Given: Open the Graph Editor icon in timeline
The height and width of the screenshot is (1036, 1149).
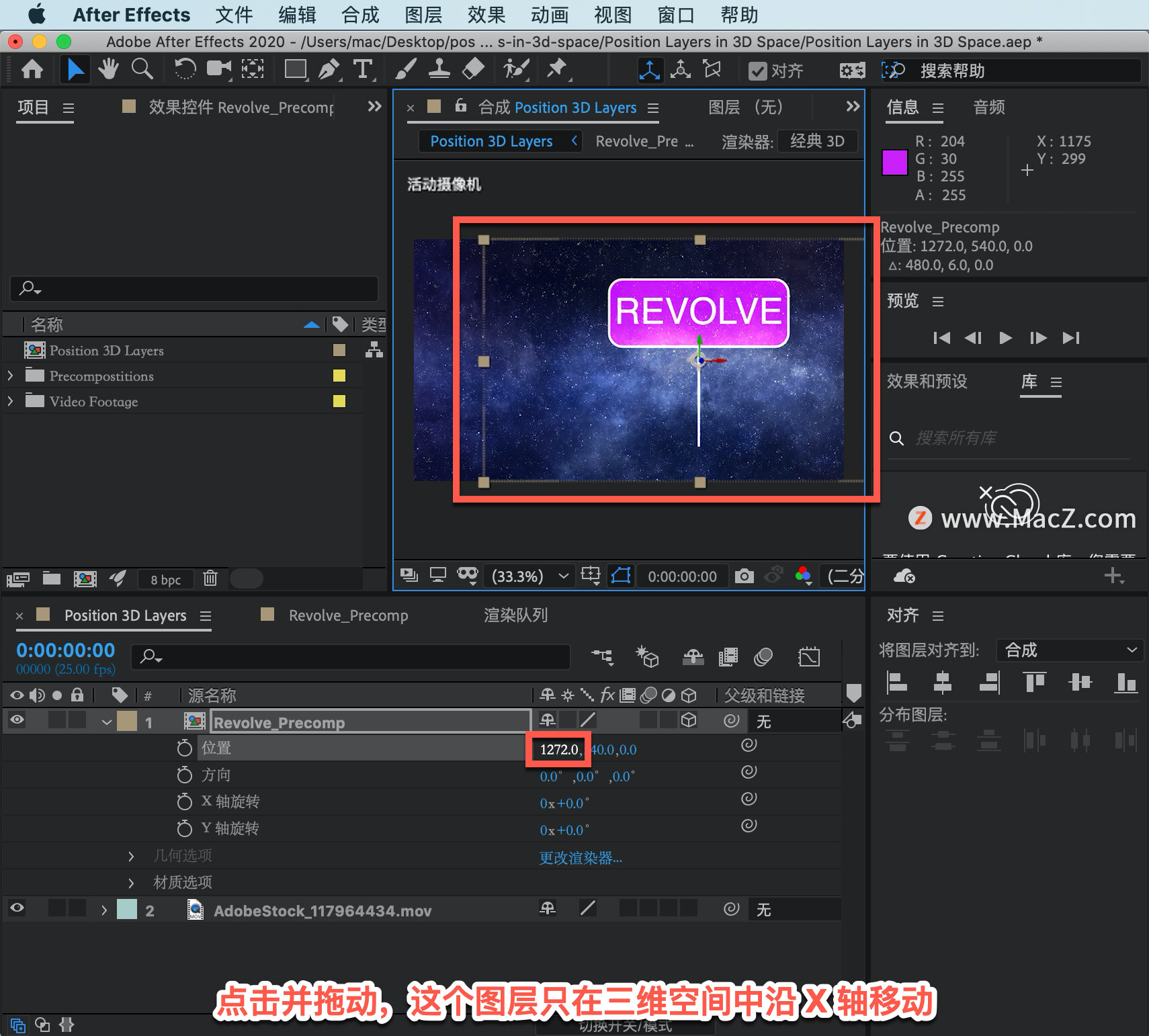Looking at the screenshot, I should [809, 656].
